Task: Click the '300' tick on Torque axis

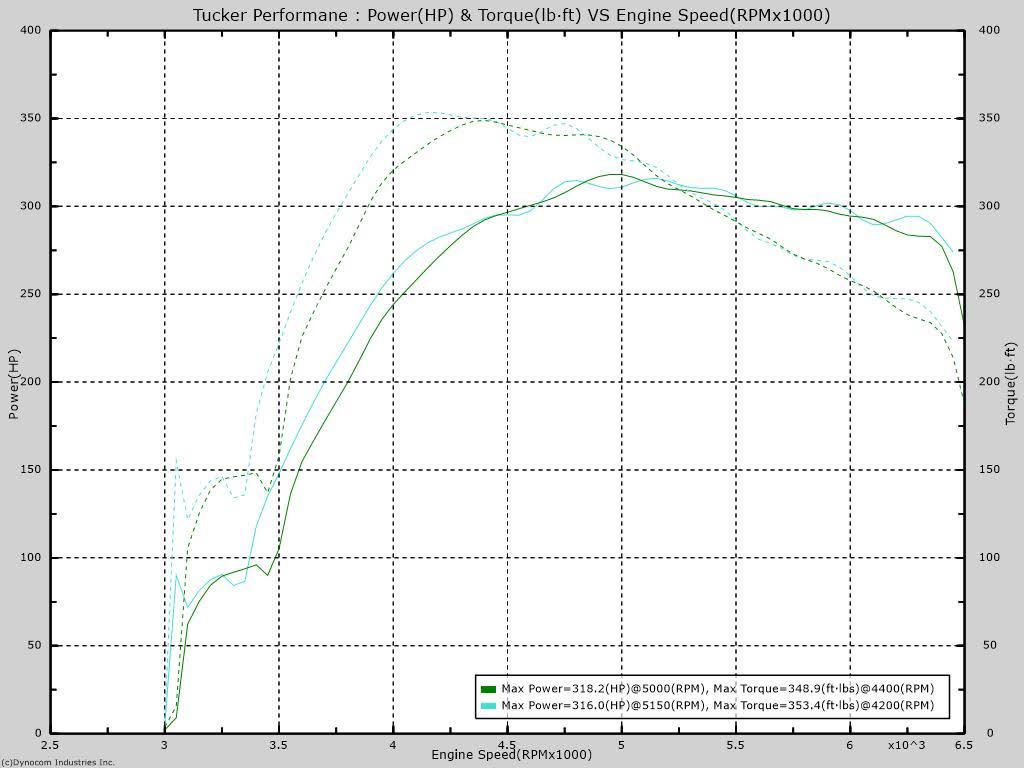Action: tap(989, 206)
